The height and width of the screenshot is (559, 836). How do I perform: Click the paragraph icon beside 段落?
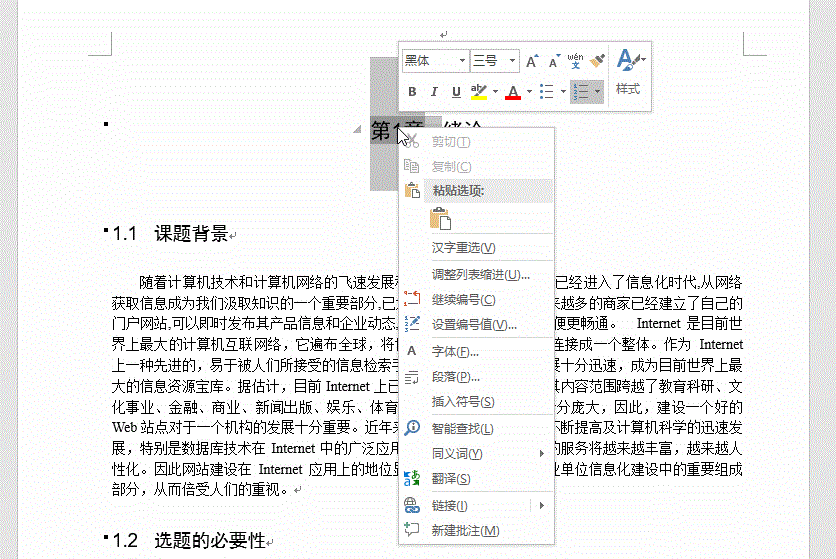(x=412, y=377)
